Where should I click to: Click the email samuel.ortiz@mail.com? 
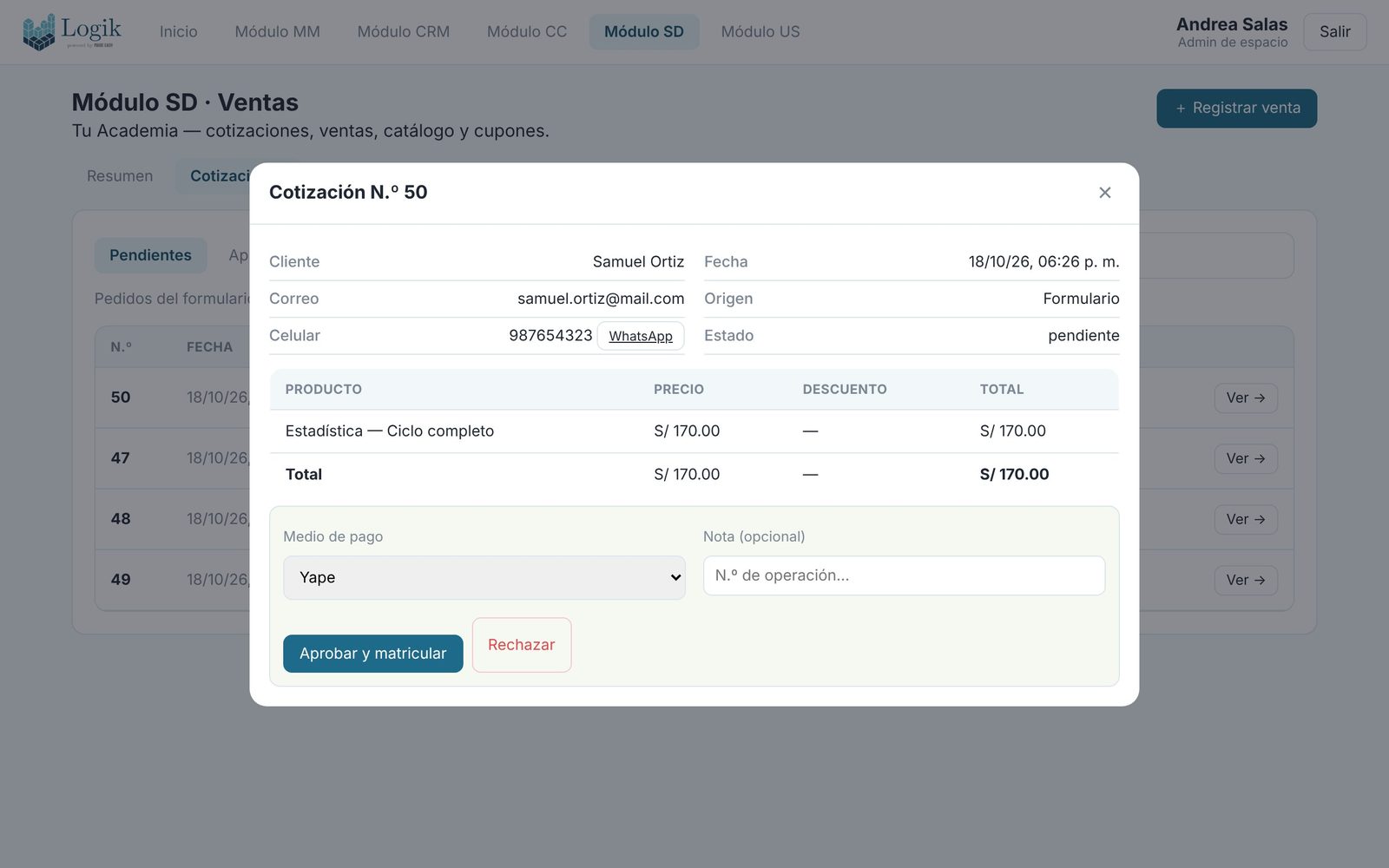click(x=601, y=299)
